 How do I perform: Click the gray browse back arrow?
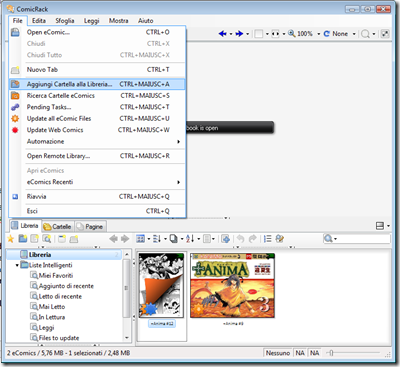[x=113, y=239]
